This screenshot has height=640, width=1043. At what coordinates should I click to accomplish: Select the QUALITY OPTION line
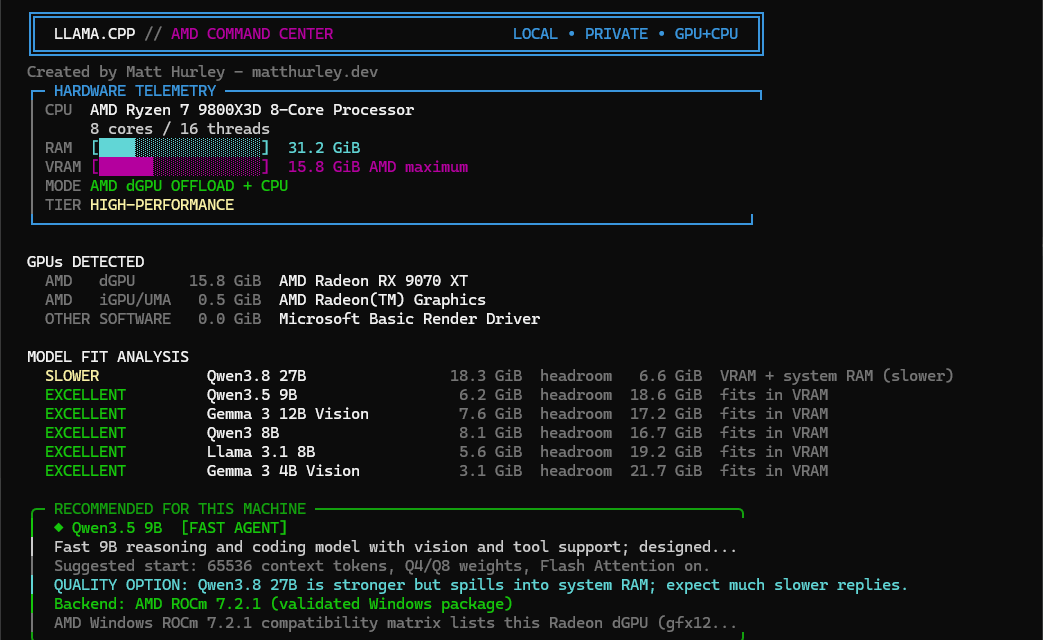[x=481, y=585]
